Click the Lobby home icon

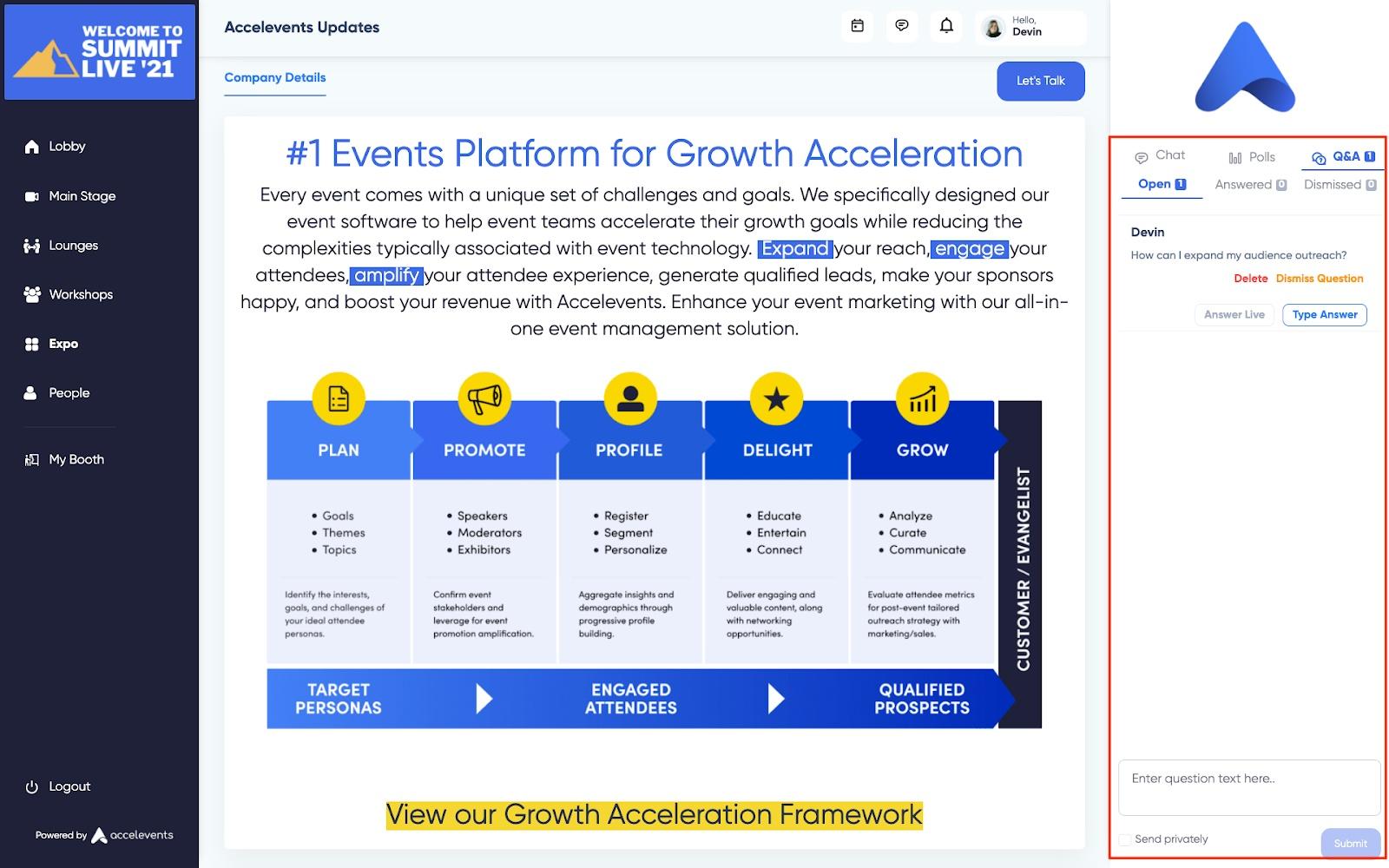32,147
